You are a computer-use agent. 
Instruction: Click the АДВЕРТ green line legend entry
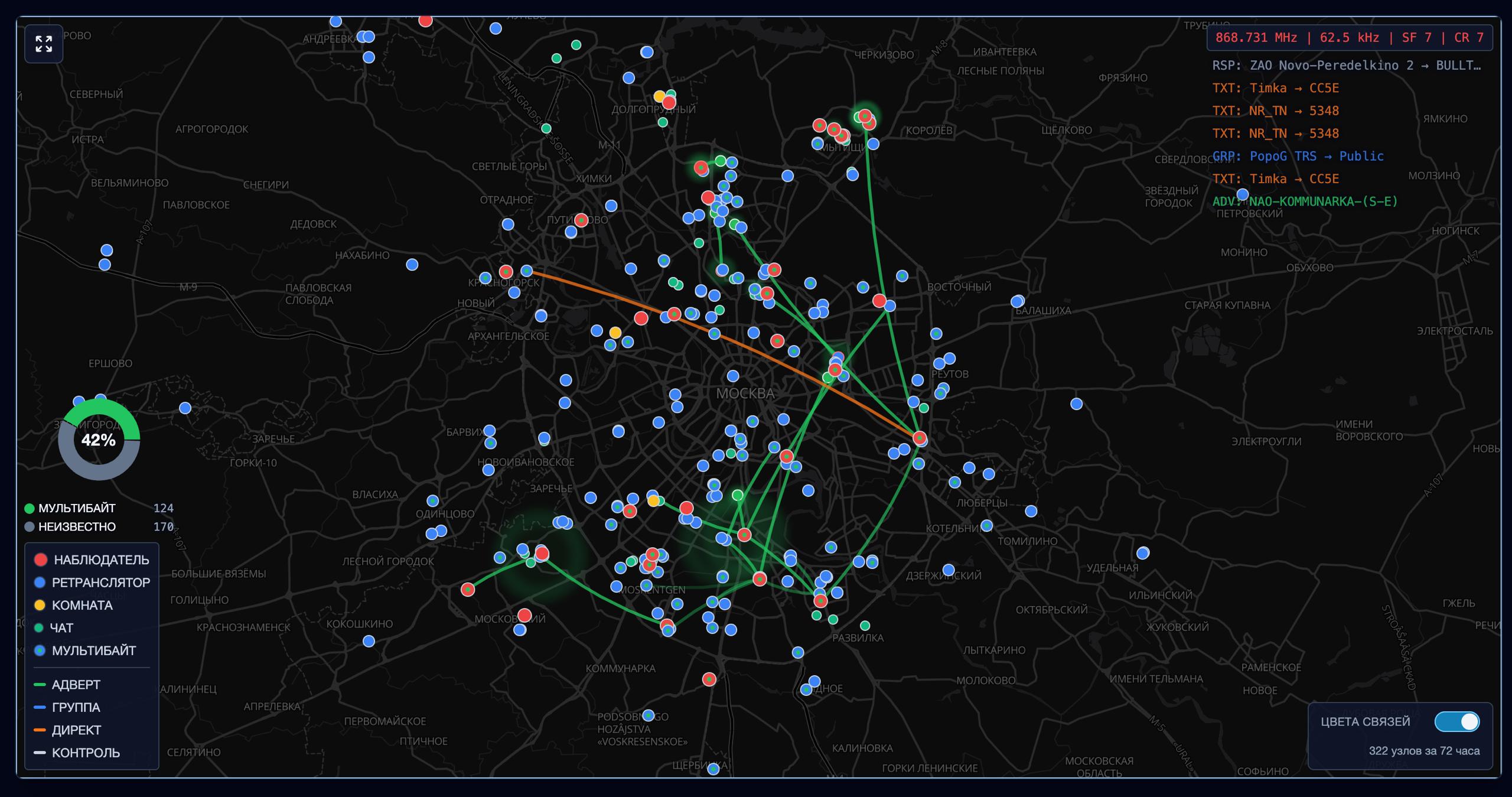click(67, 685)
